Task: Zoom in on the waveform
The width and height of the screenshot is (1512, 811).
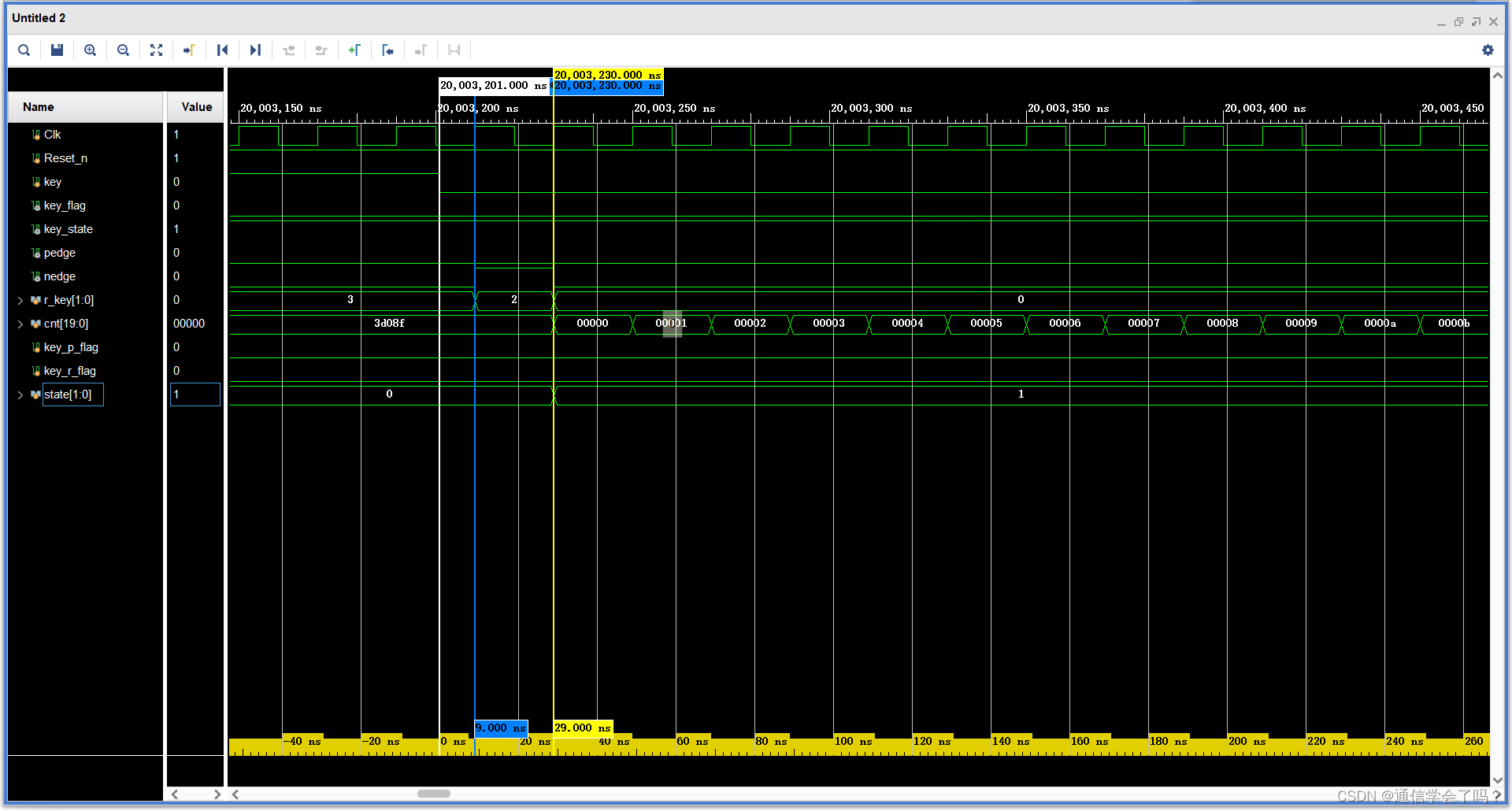Action: coord(90,50)
